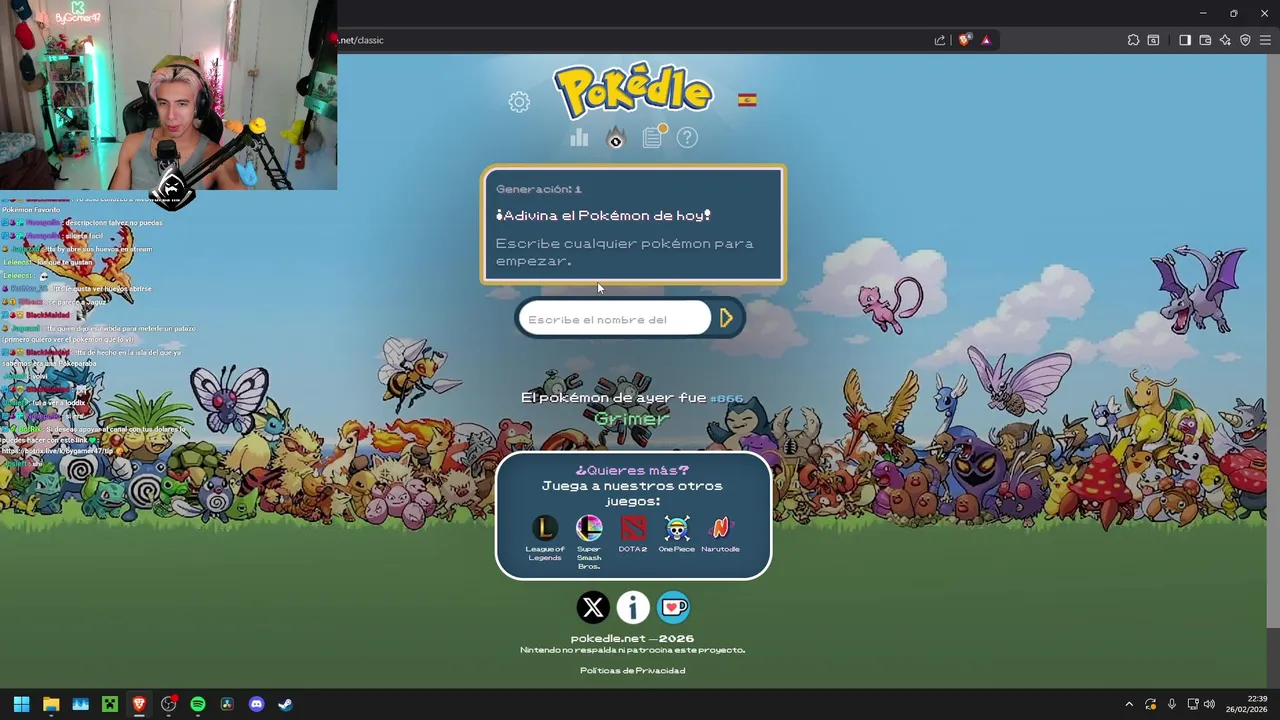Open Políticas de Privacidad link
The image size is (1280, 720).
[x=633, y=670]
